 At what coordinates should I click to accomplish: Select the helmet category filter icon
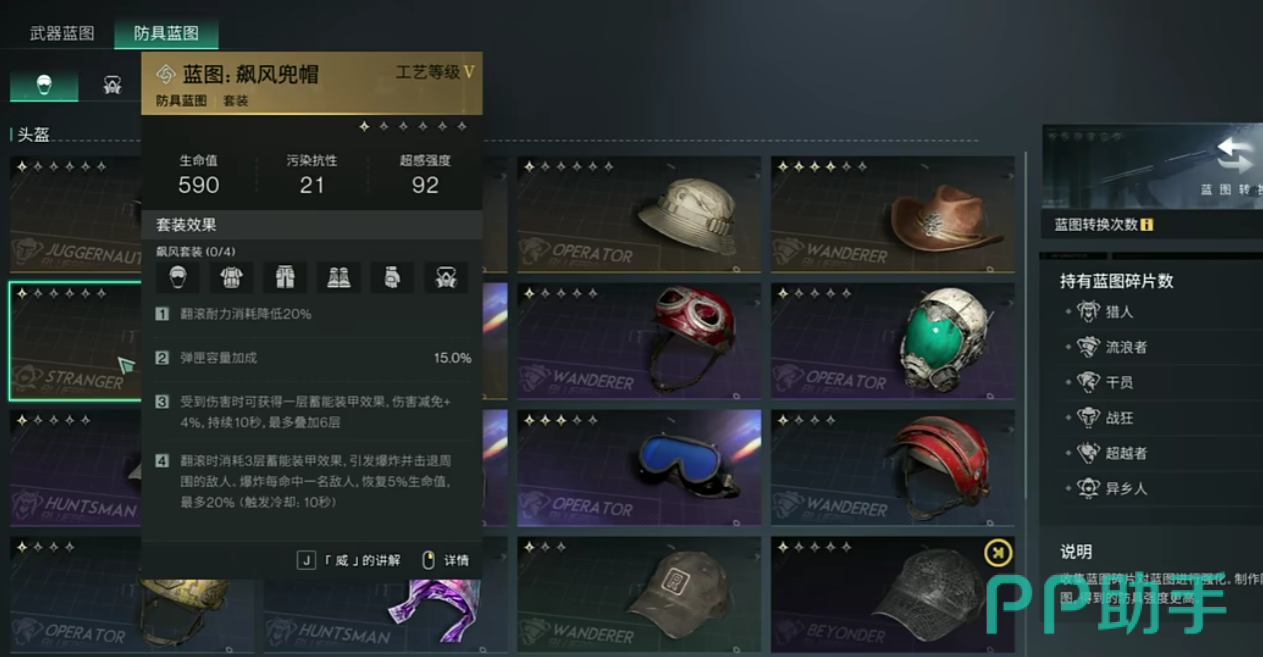44,86
